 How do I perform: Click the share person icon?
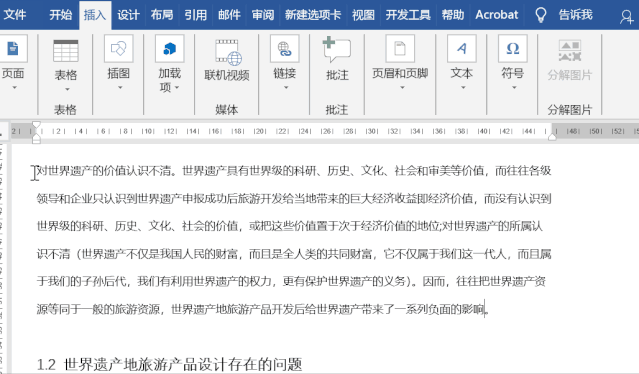click(626, 16)
